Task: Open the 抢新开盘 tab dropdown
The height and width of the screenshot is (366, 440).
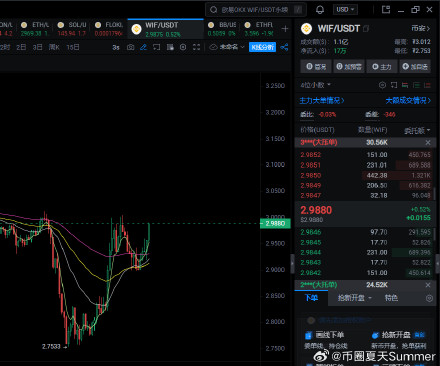Action: click(354, 298)
